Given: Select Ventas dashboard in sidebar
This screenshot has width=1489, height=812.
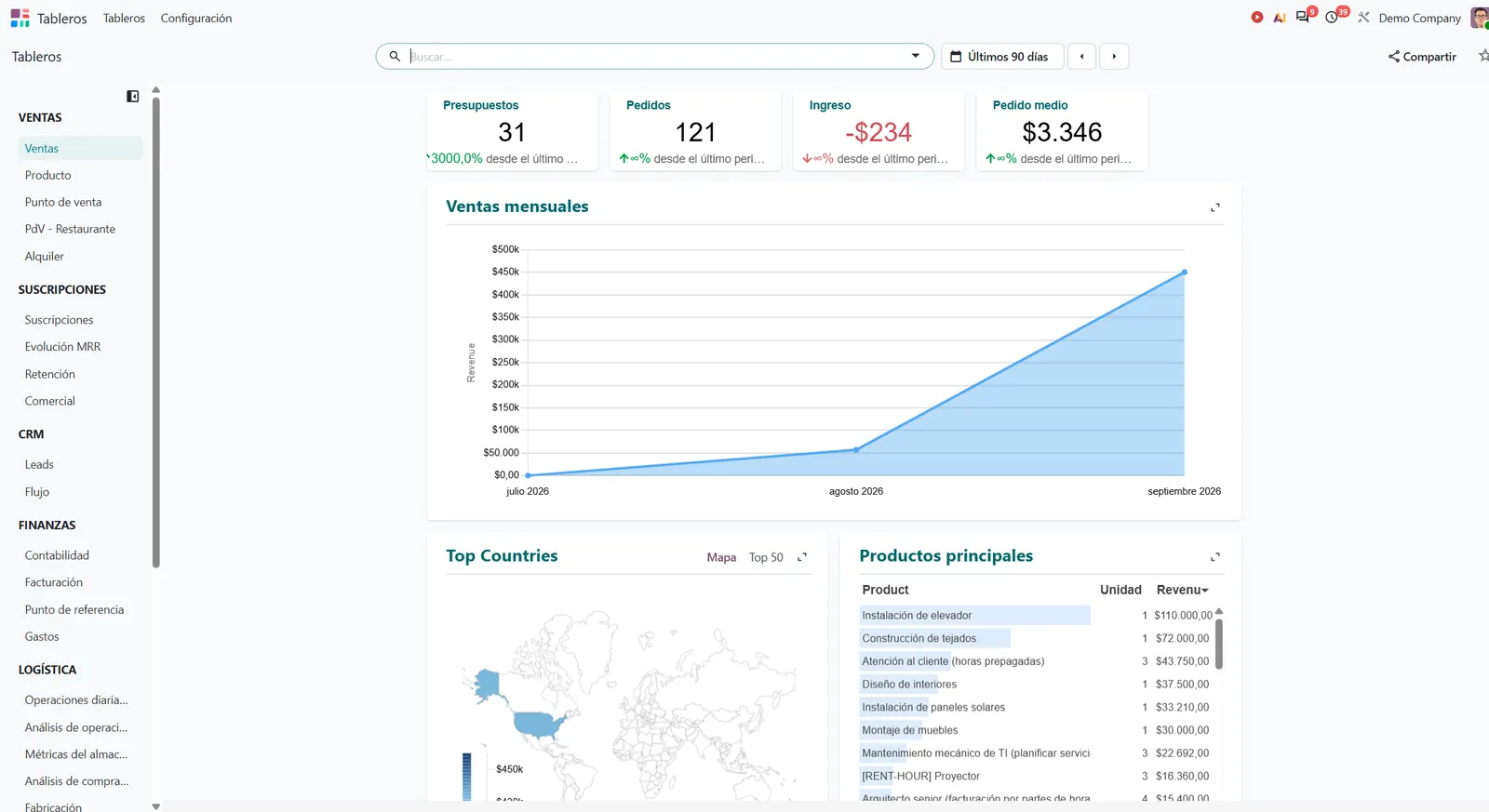Looking at the screenshot, I should tap(80, 148).
